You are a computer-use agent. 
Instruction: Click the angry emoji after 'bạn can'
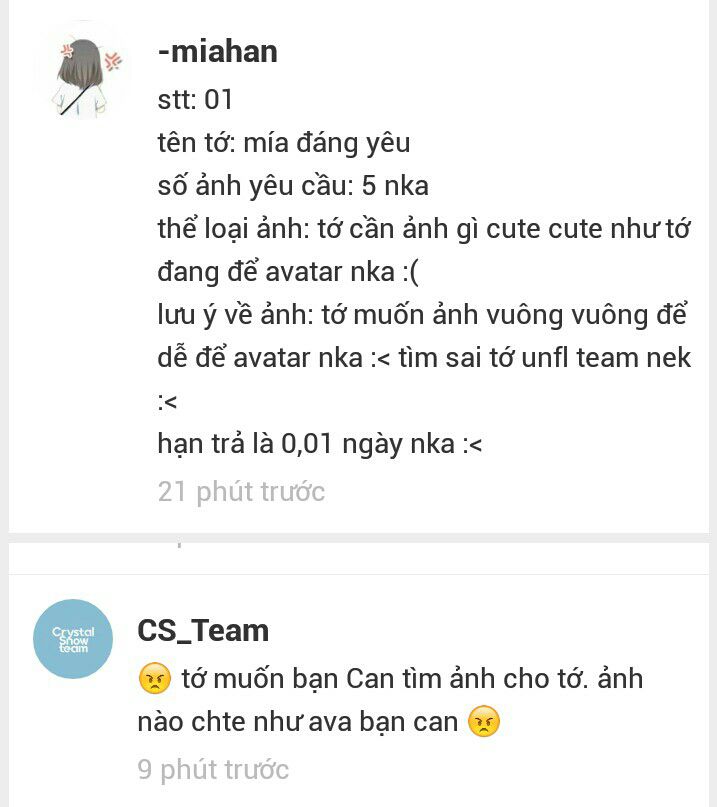(484, 722)
